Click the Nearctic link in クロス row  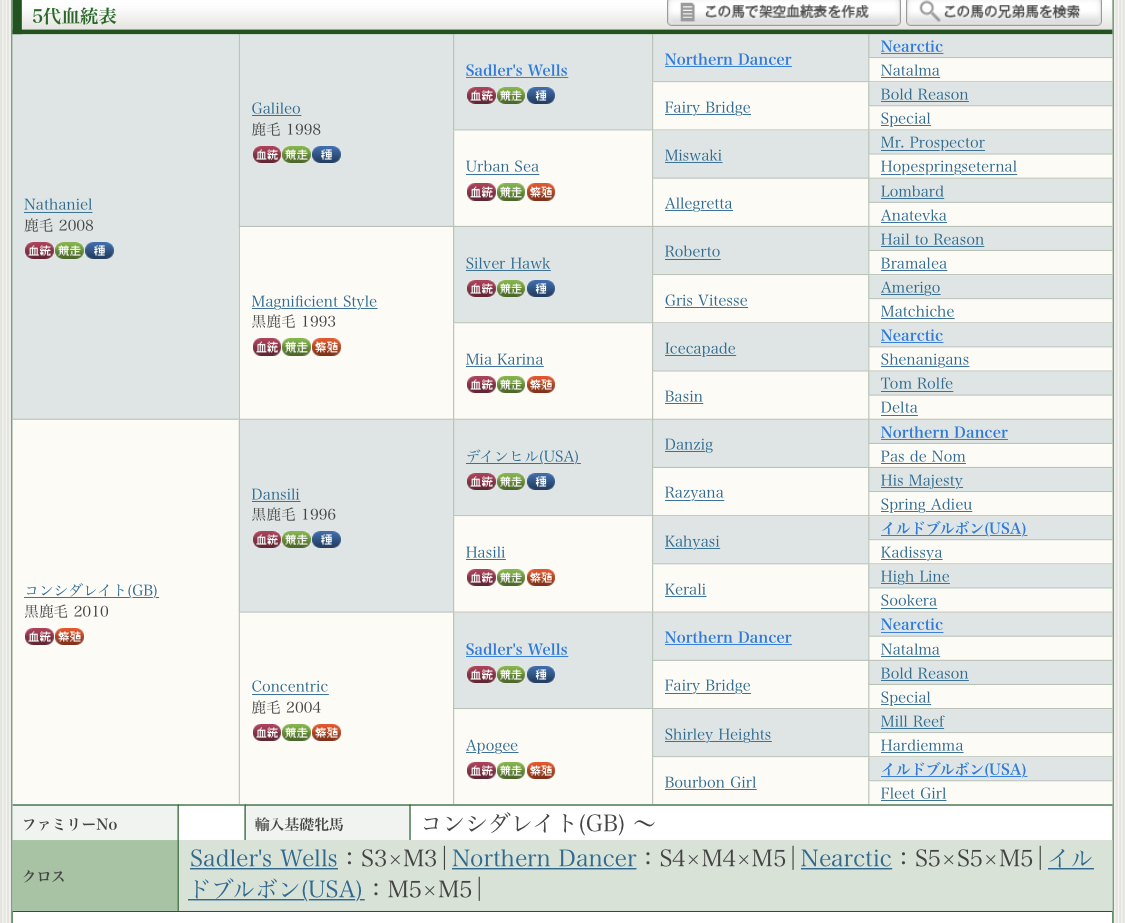point(845,858)
